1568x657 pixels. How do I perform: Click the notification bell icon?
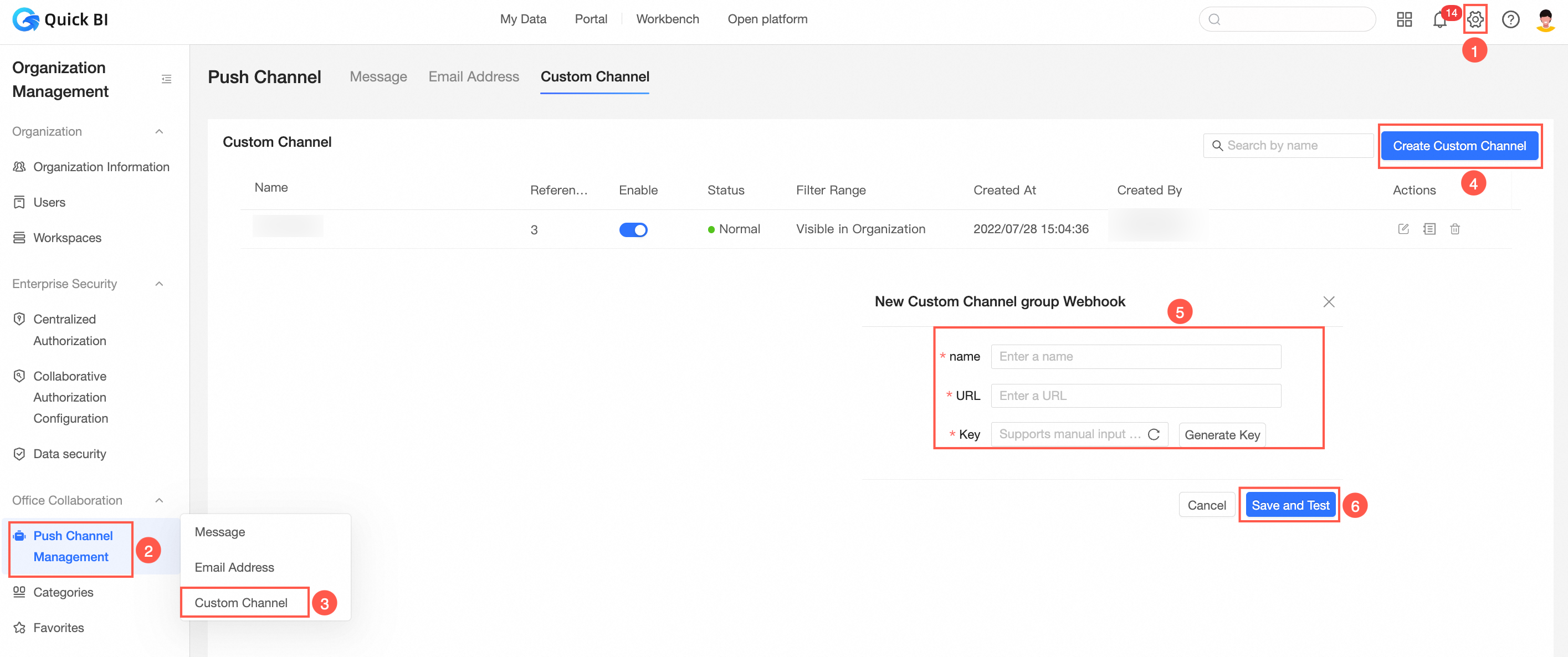pyautogui.click(x=1439, y=20)
